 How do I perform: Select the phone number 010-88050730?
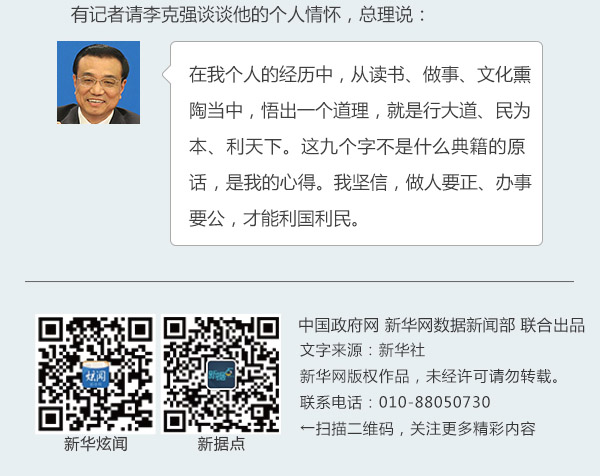point(434,403)
